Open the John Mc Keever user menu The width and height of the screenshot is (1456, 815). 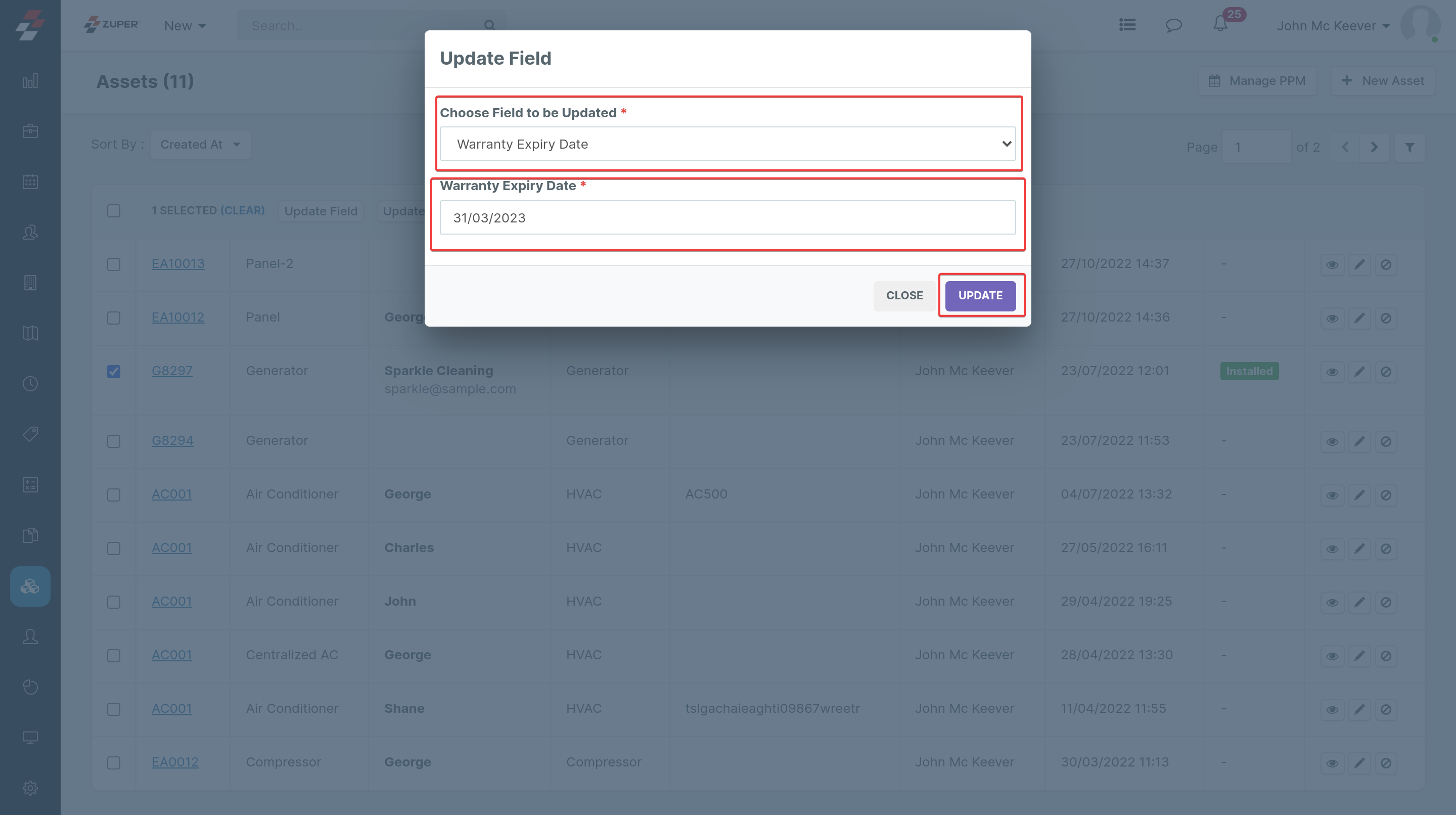pyautogui.click(x=1332, y=26)
